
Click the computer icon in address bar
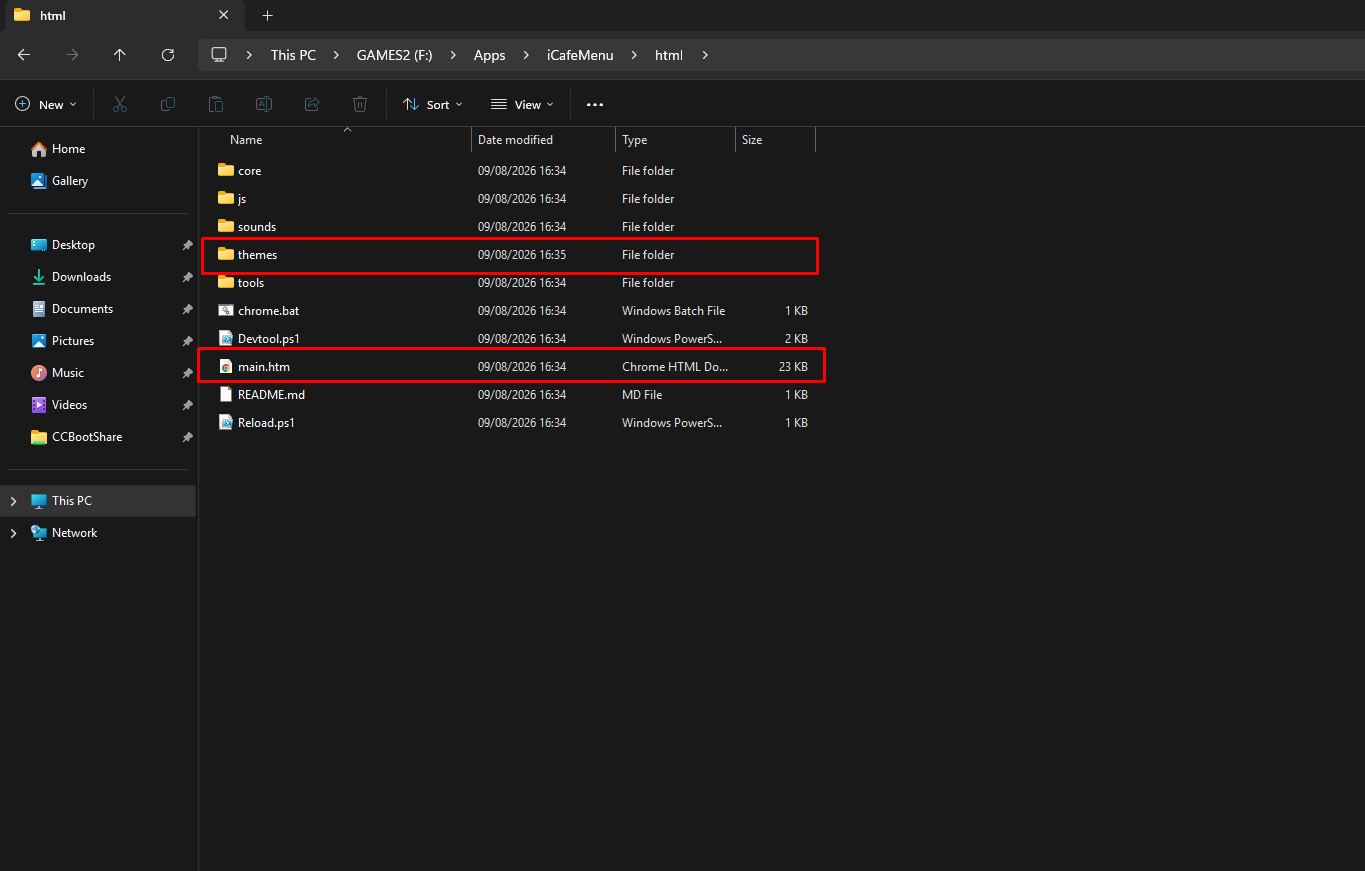(x=219, y=55)
